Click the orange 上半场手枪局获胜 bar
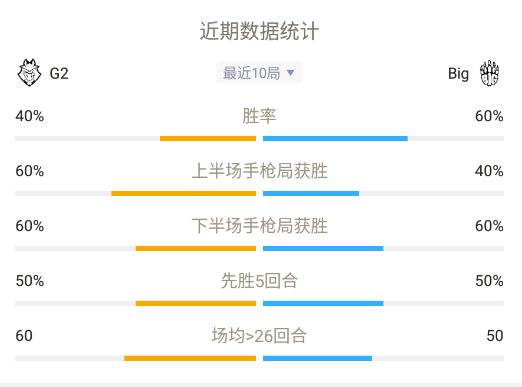 [x=184, y=193]
